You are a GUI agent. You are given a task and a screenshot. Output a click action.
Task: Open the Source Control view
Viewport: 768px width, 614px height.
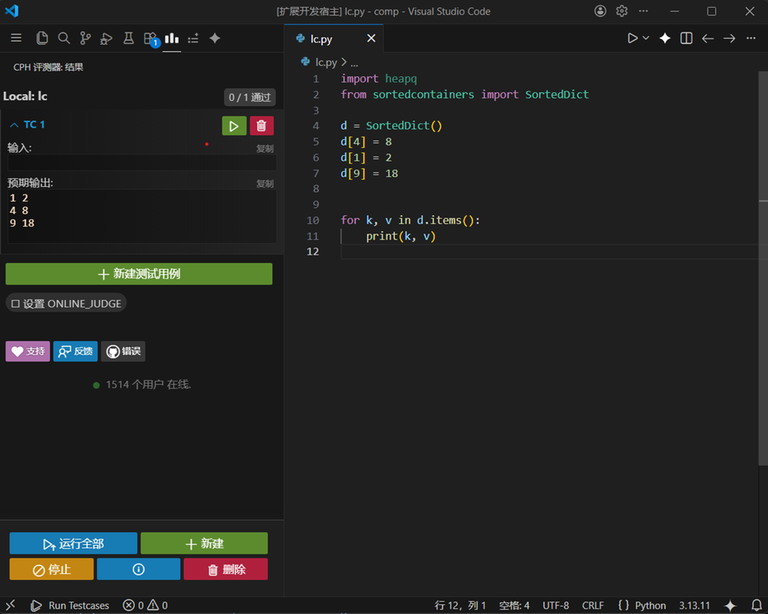point(85,38)
